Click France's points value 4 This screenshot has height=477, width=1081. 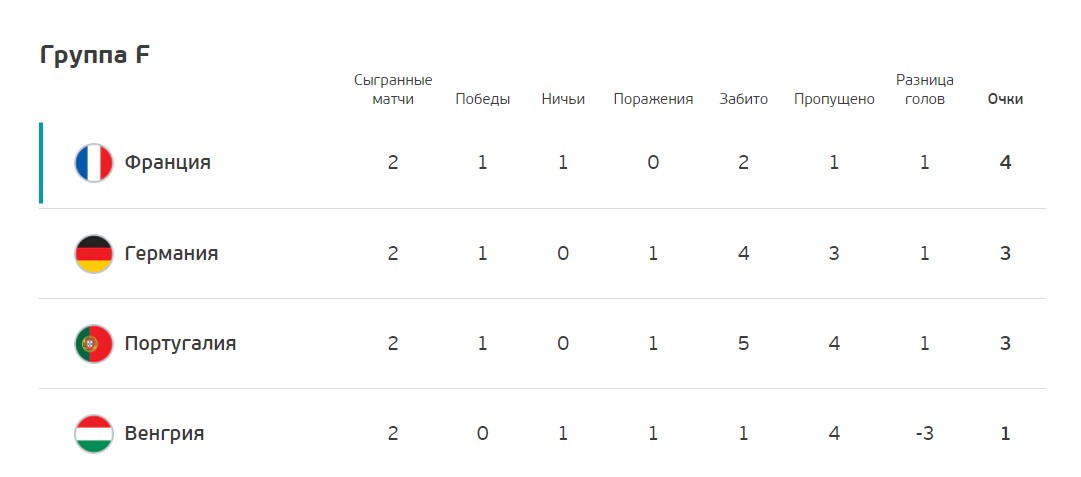1005,163
